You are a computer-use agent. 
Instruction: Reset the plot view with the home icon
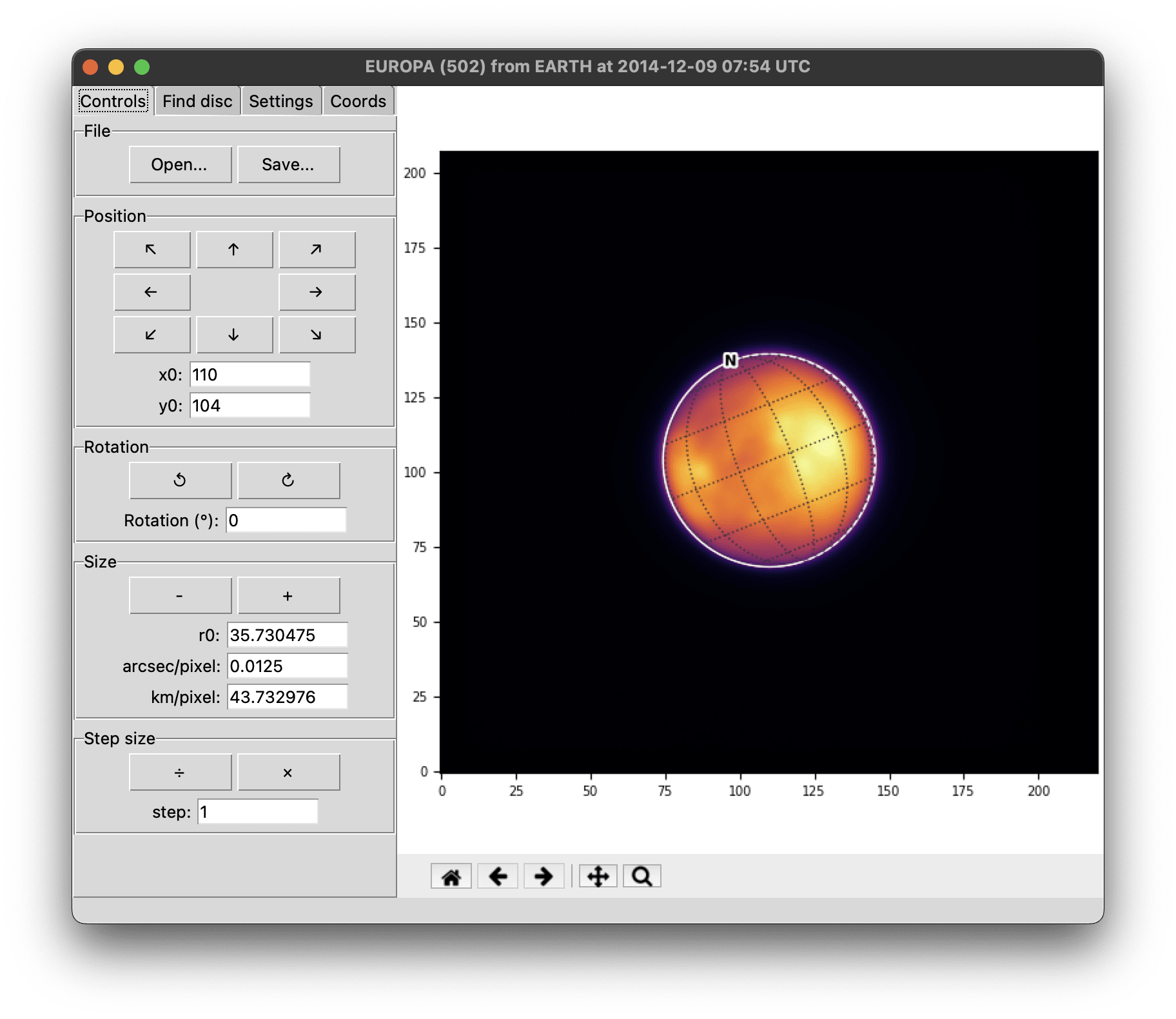[451, 875]
